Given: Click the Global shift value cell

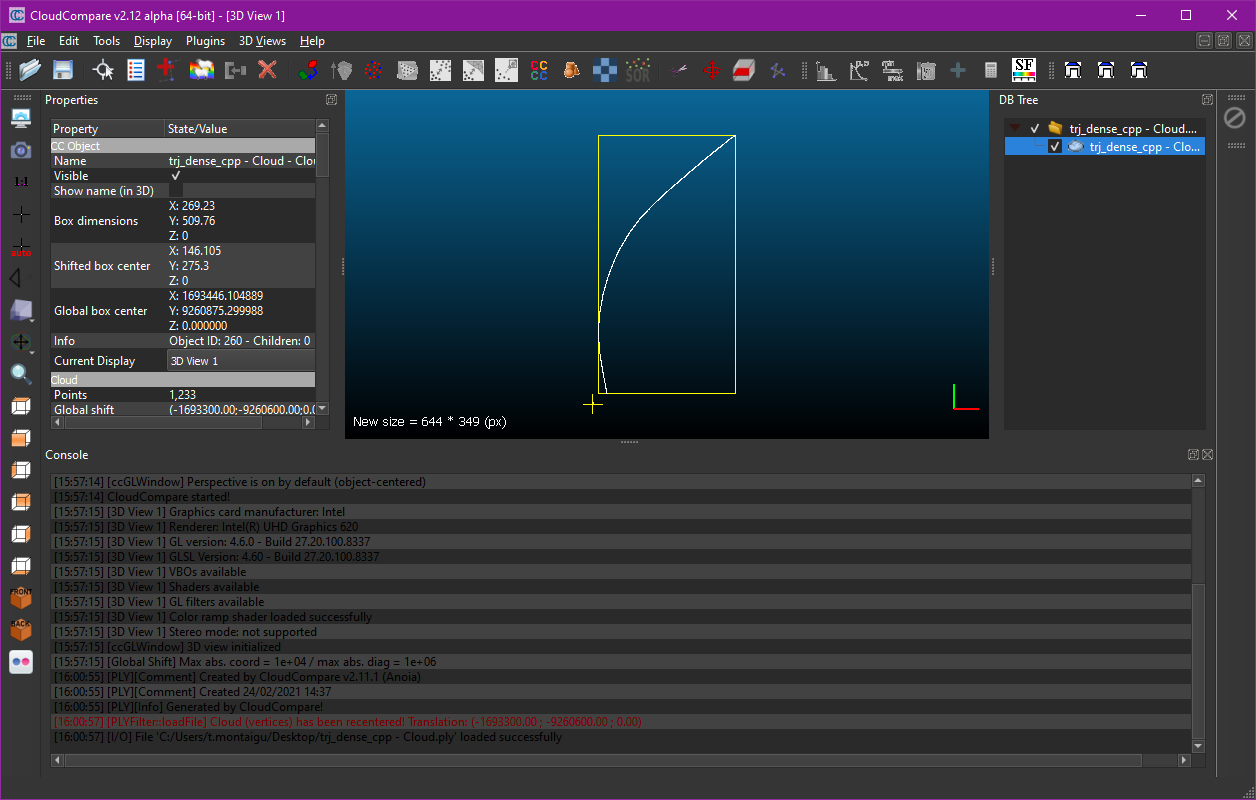Looking at the screenshot, I should click(x=241, y=410).
